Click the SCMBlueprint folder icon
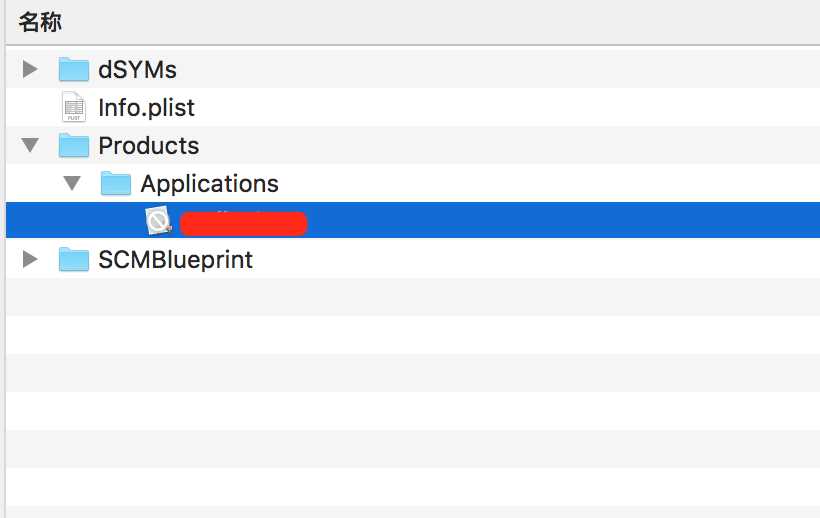The width and height of the screenshot is (820, 518). [x=74, y=259]
